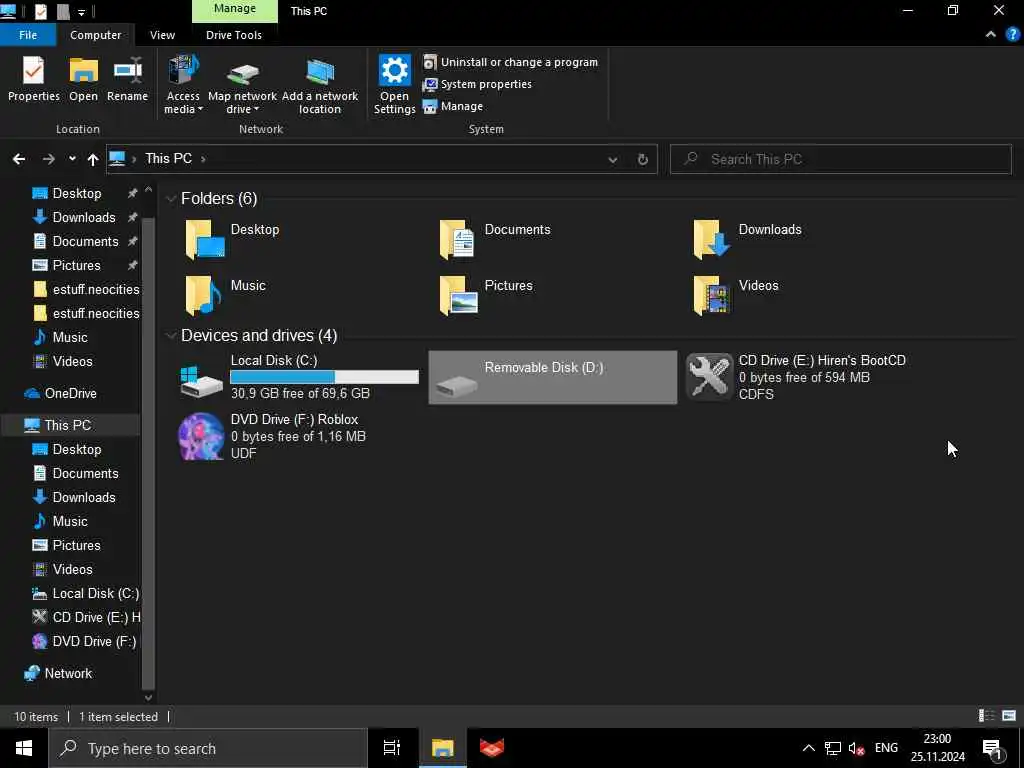Click the Windows Start button
The width and height of the screenshot is (1024, 768).
click(x=24, y=748)
